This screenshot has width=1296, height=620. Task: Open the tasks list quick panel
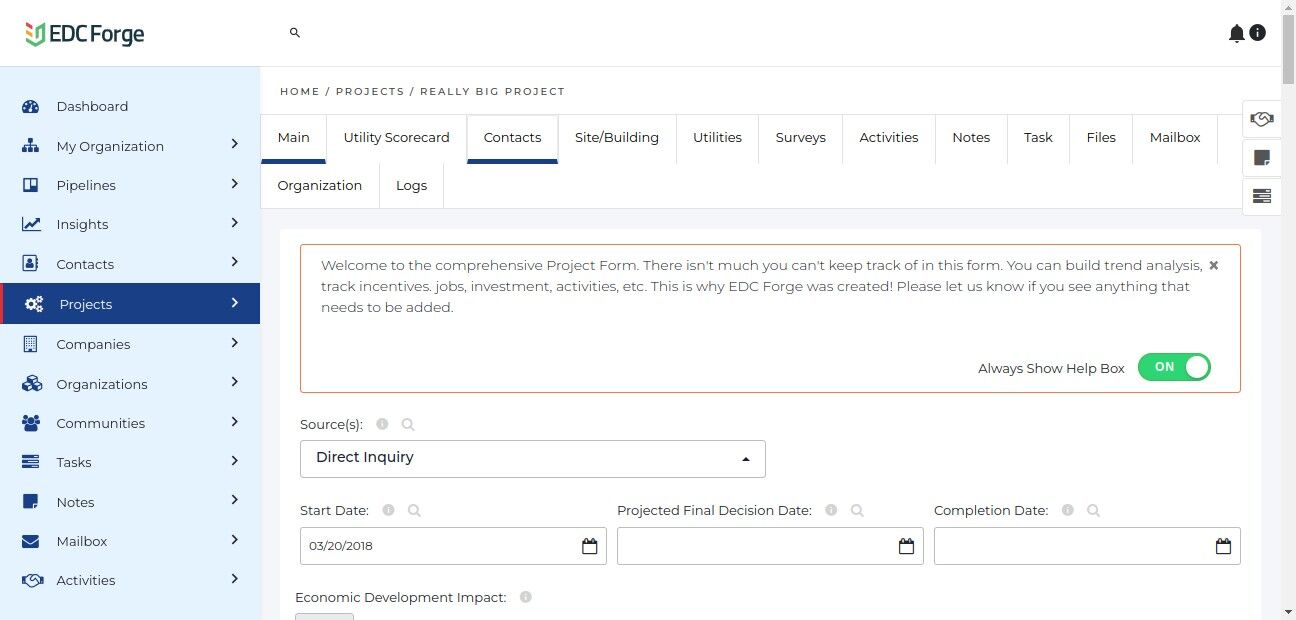pos(1261,196)
